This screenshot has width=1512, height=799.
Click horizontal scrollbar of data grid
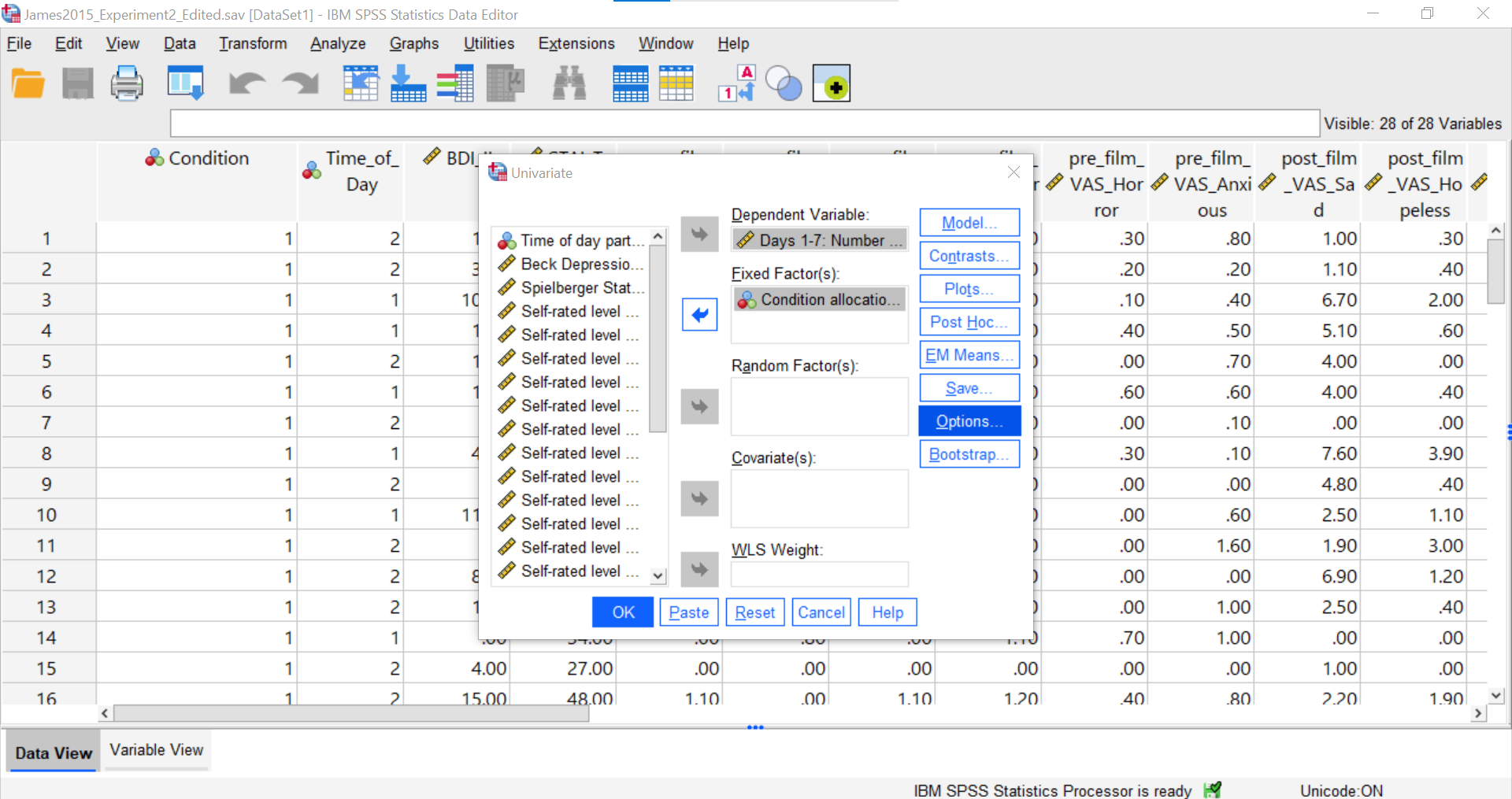[351, 713]
